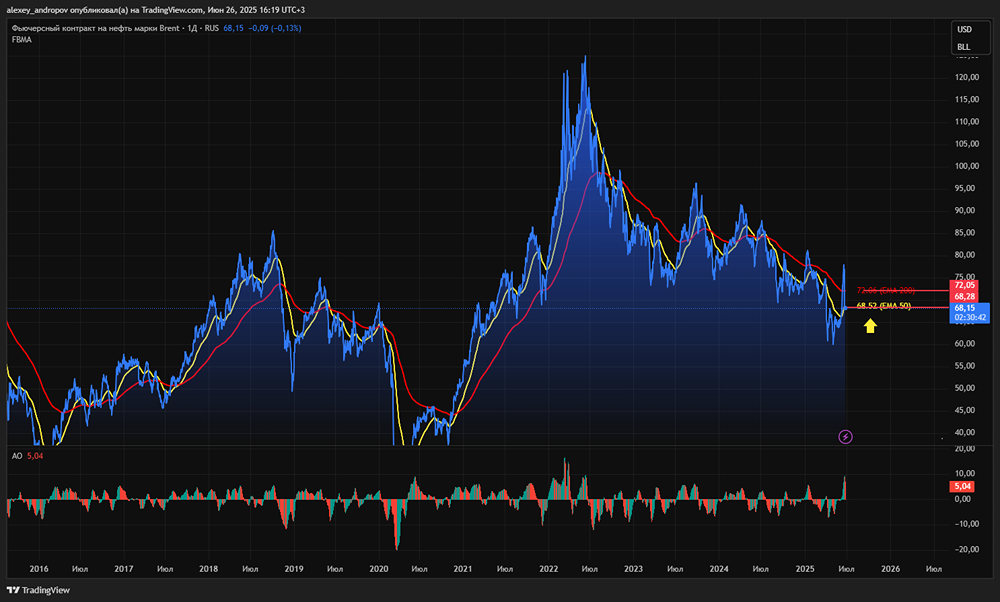The height and width of the screenshot is (602, 1000).
Task: Click the 2020 label on time axis
Action: coord(378,568)
